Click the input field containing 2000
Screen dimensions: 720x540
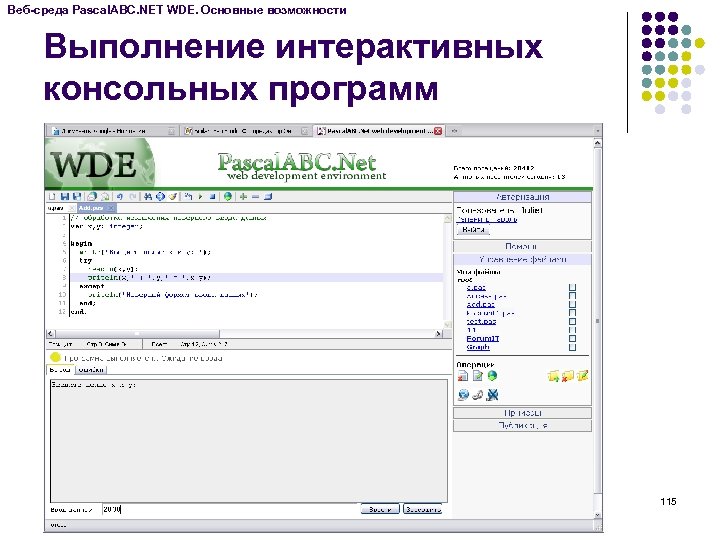pos(230,509)
